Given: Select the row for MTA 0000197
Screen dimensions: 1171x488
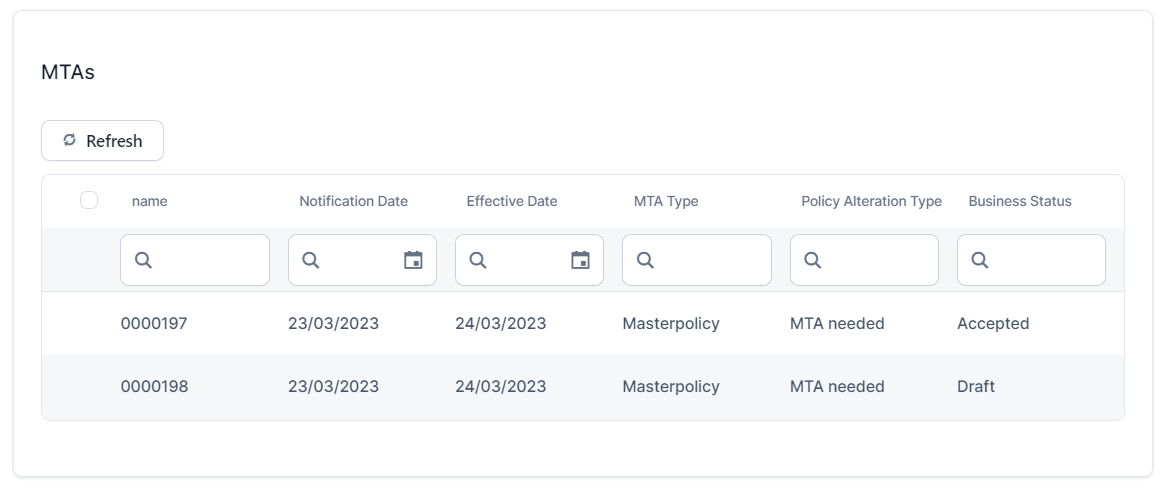Looking at the screenshot, I should [x=154, y=323].
